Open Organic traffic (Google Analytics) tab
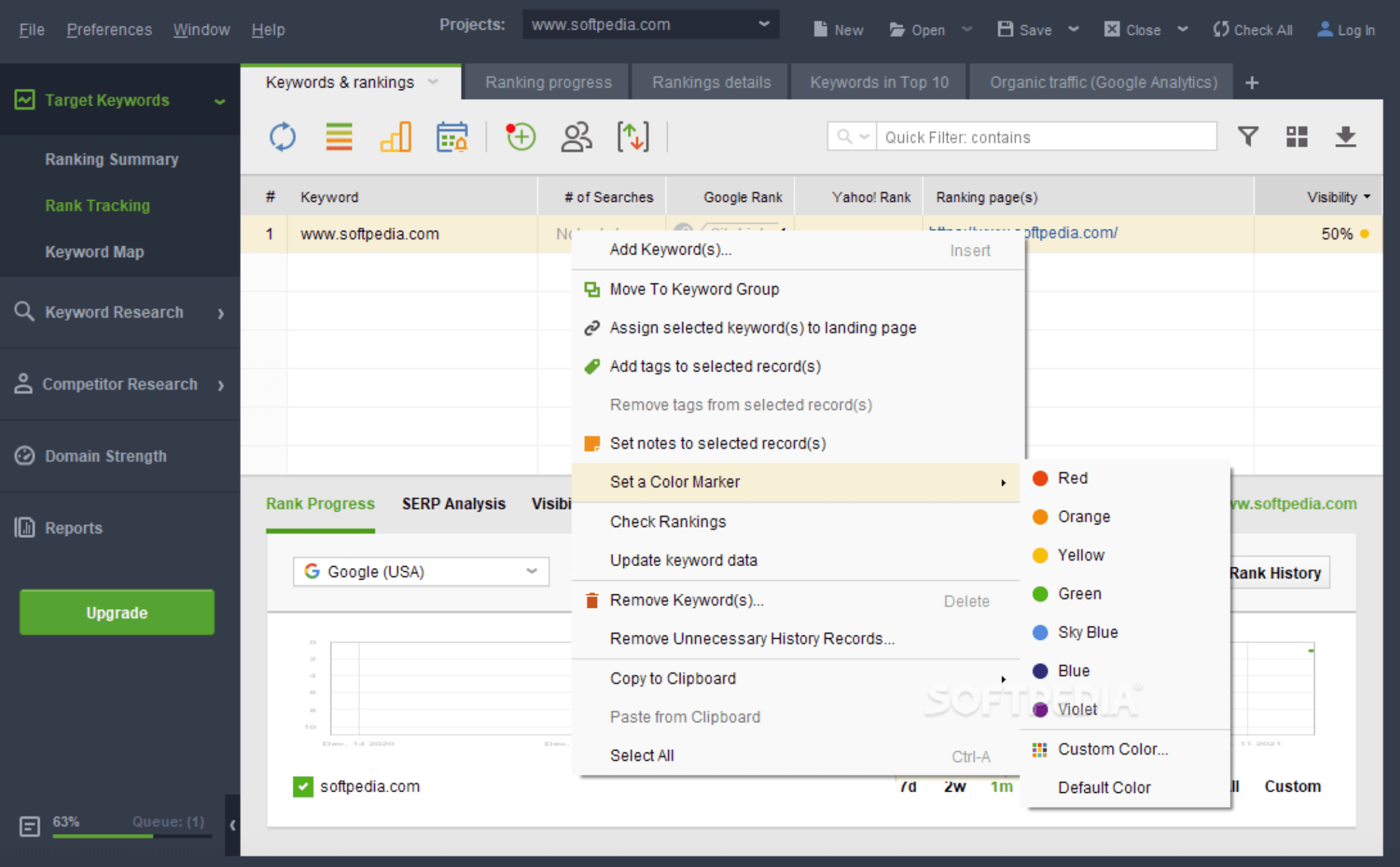1400x867 pixels. point(1103,82)
